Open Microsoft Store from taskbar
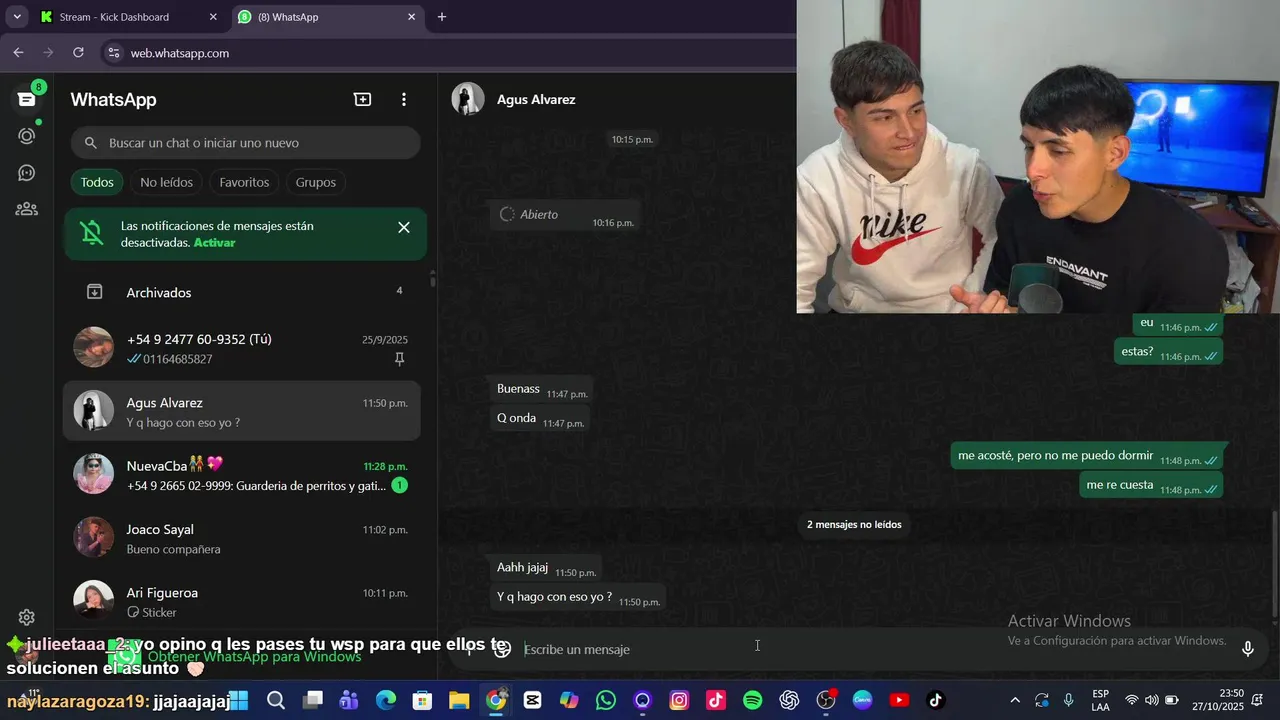Screen dimensions: 1280x720 pyautogui.click(x=423, y=700)
